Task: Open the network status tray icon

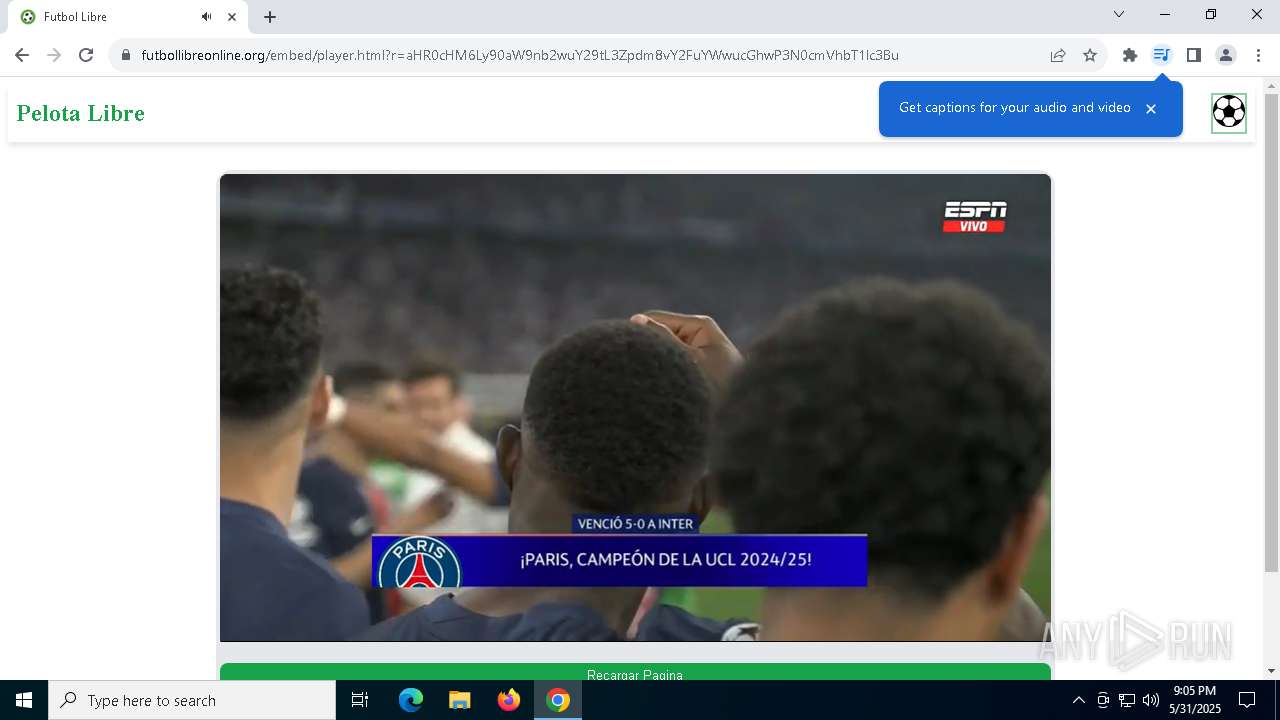Action: (x=1127, y=700)
